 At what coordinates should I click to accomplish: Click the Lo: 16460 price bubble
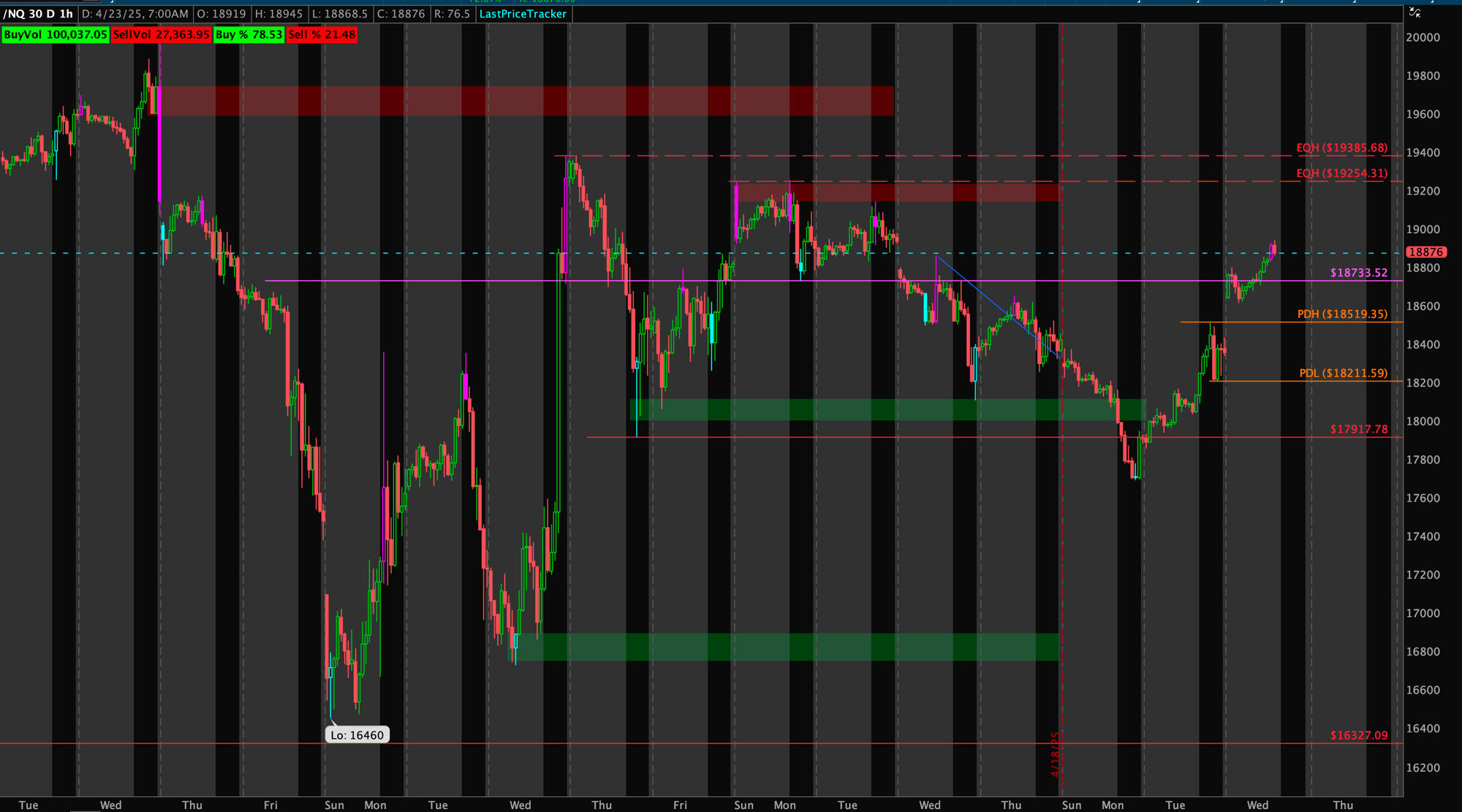pos(357,735)
